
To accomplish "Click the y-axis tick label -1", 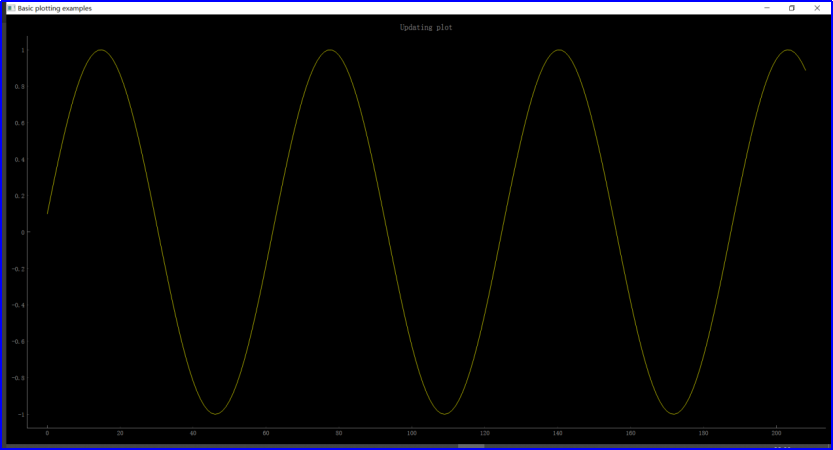I will (21, 414).
